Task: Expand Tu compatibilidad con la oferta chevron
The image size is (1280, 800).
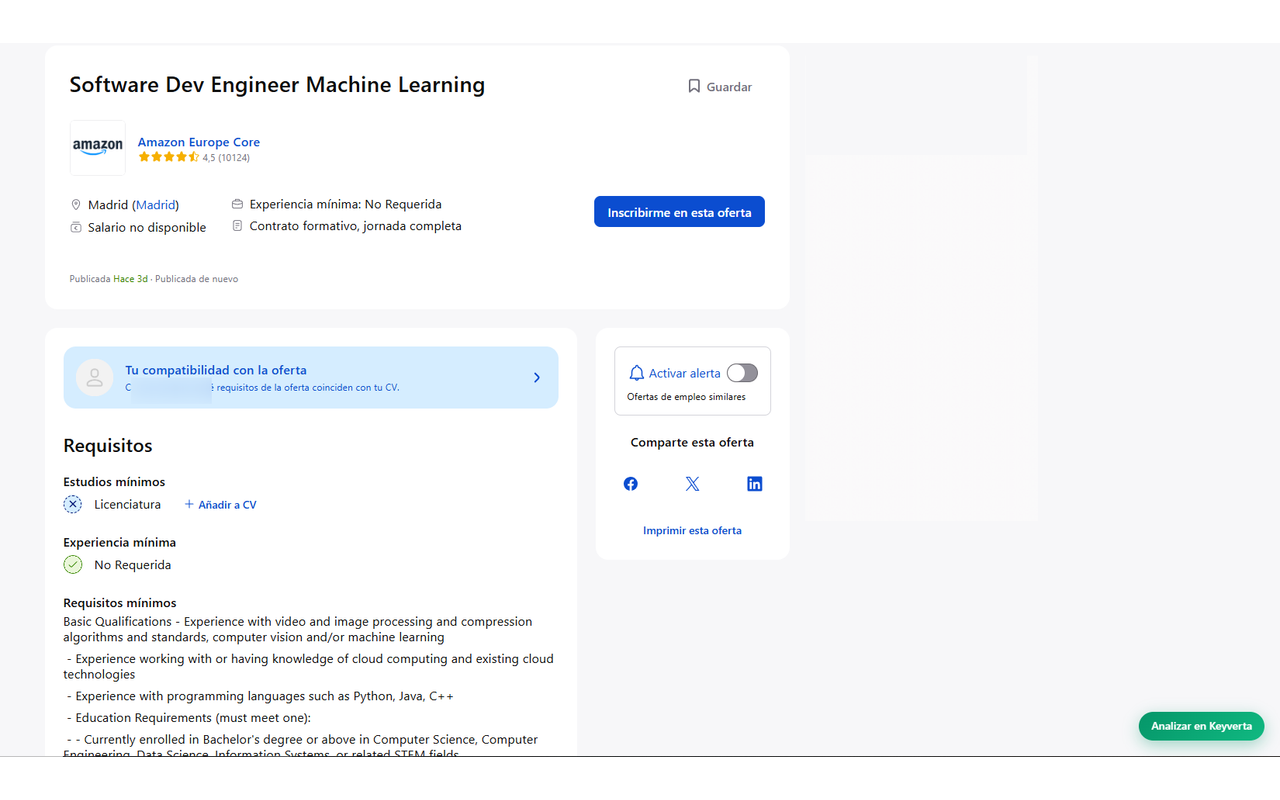Action: tap(537, 377)
